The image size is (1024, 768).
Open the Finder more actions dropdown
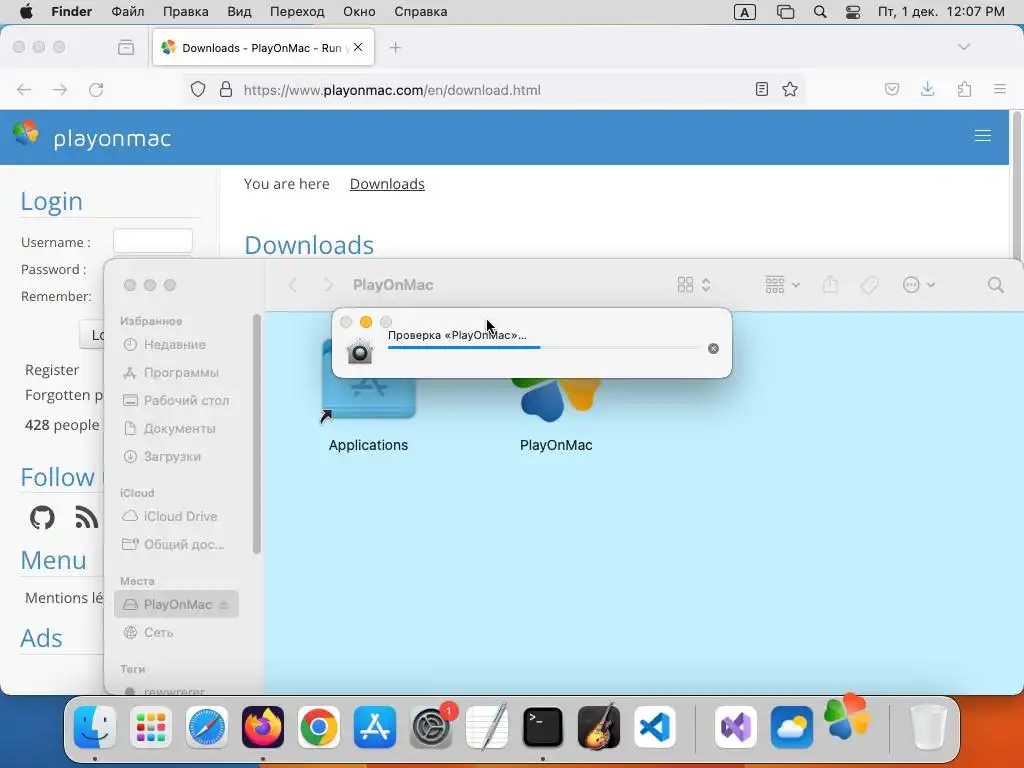coord(918,285)
